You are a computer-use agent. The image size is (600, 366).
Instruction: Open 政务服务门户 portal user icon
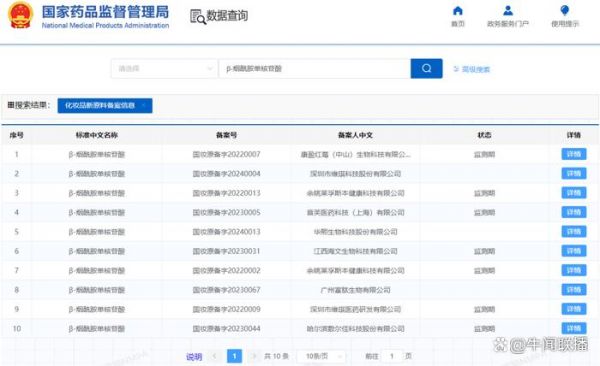click(x=508, y=11)
